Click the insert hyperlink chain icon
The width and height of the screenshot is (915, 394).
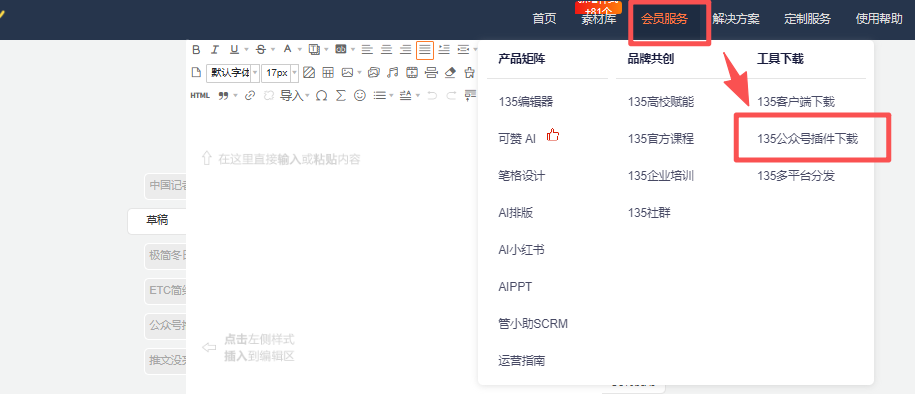coord(250,96)
